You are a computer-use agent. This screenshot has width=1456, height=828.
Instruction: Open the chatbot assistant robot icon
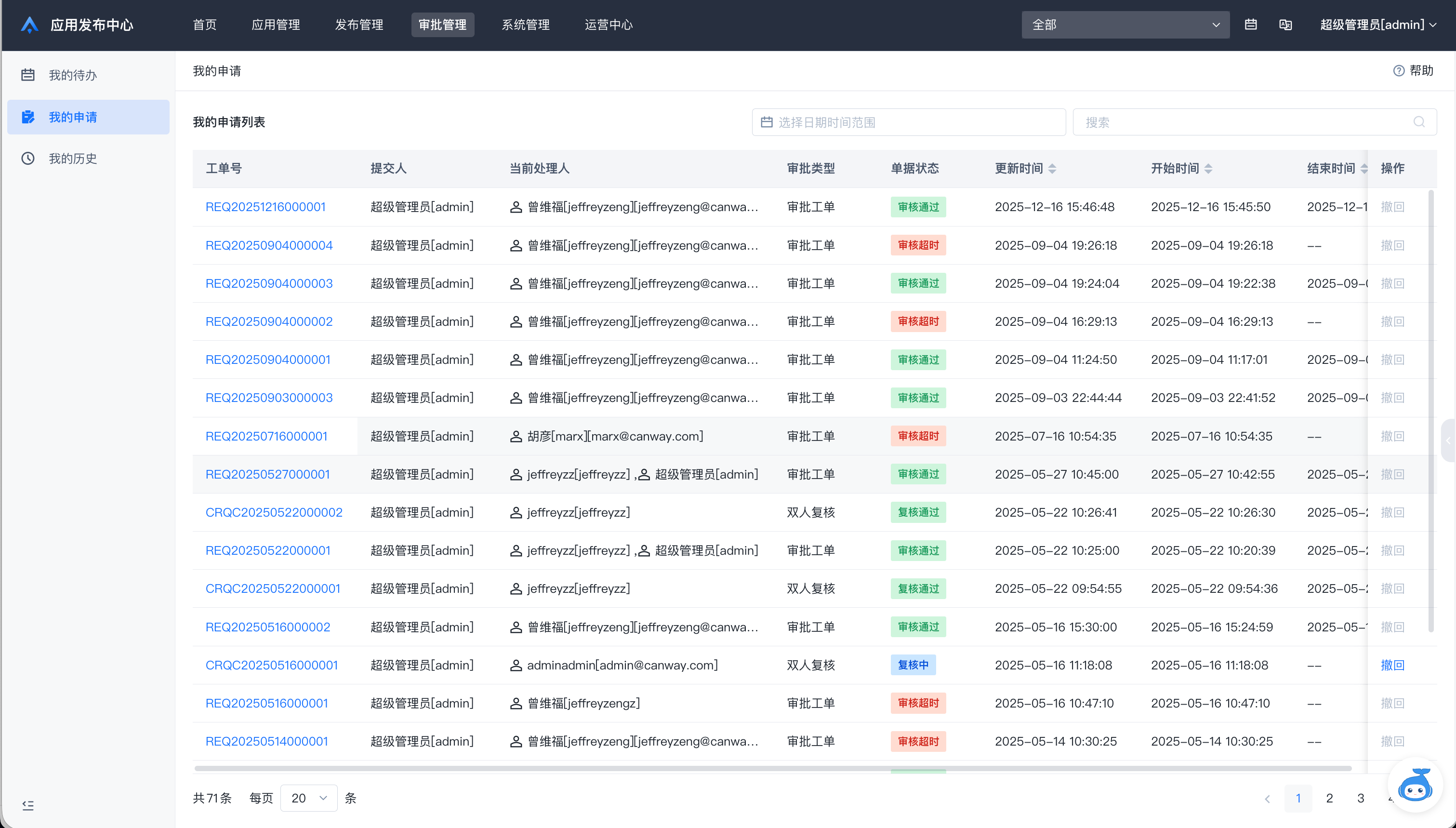(x=1415, y=787)
